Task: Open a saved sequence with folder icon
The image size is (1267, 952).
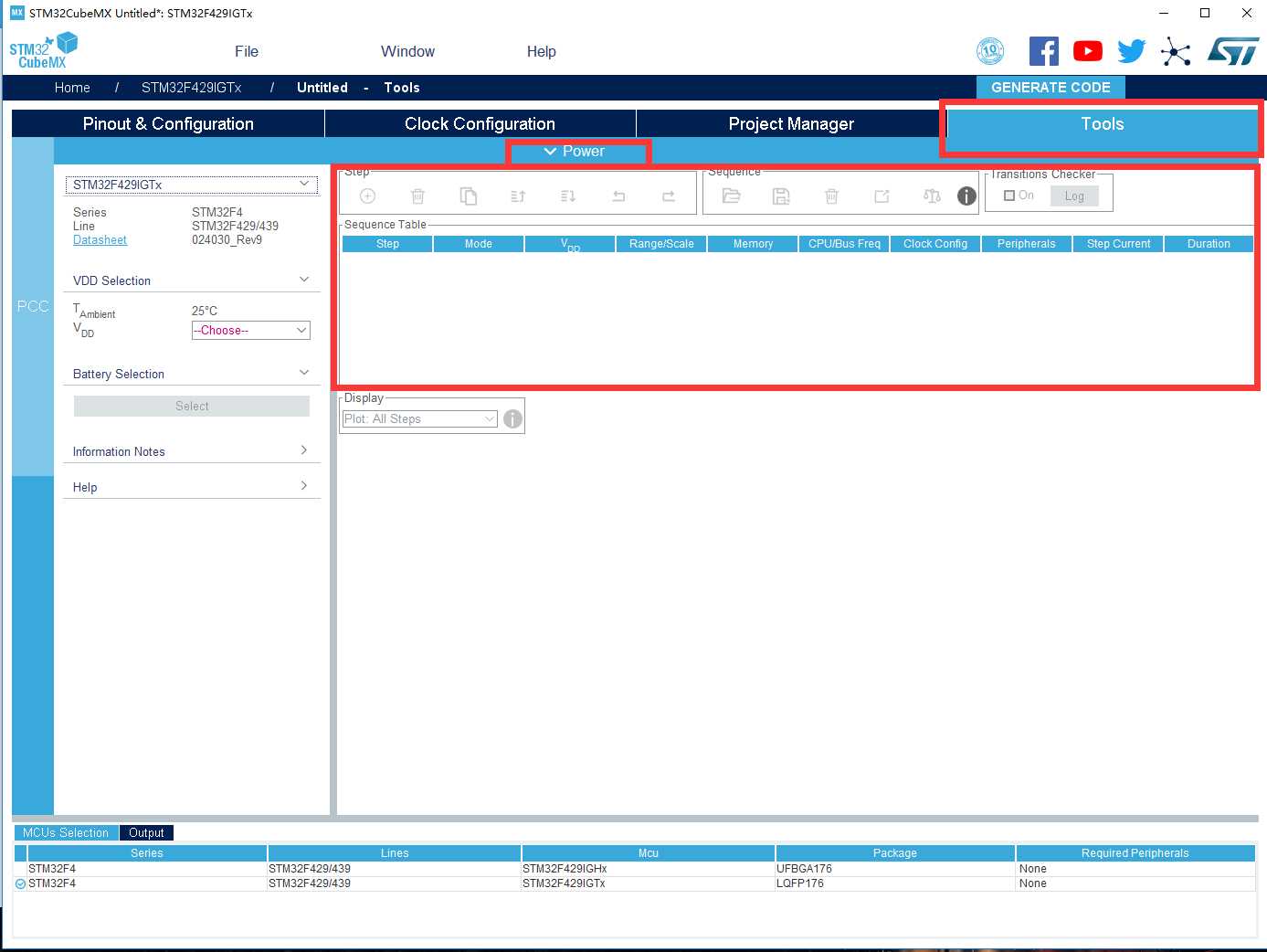Action: click(731, 196)
